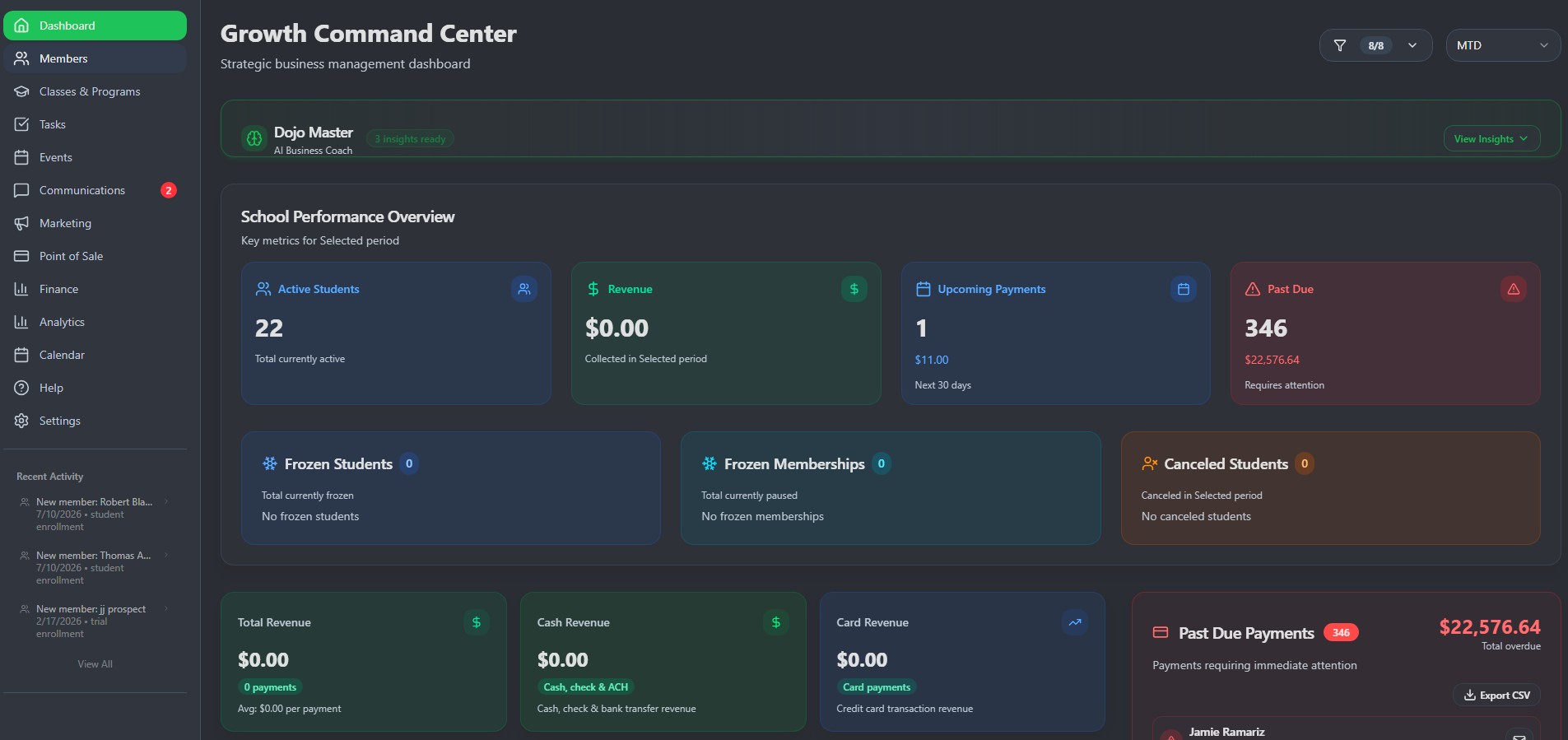Click the Point of Sale card icon in sidebar

21,256
